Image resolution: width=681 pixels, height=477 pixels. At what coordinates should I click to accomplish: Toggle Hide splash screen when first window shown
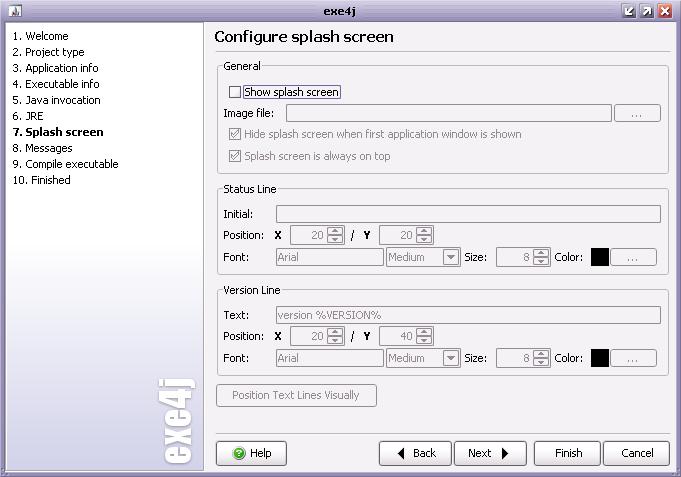pos(235,134)
